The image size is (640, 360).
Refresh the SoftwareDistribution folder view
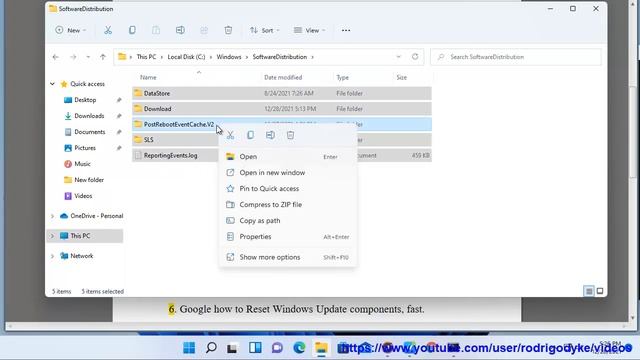coord(415,57)
